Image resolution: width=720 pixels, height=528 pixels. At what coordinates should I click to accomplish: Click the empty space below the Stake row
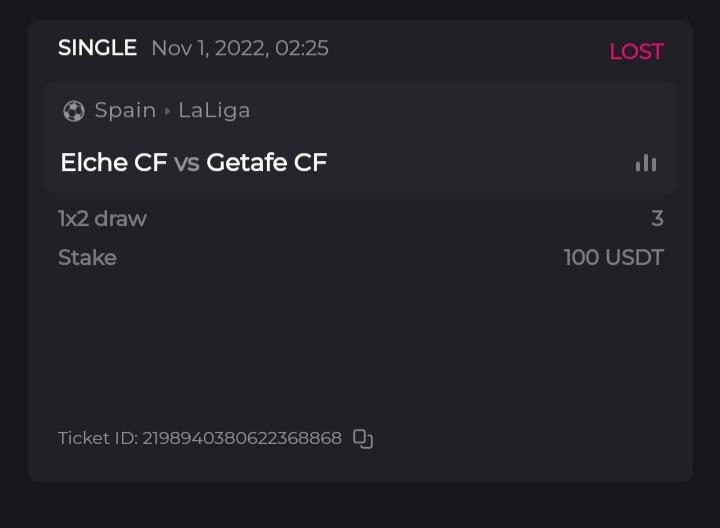360,340
